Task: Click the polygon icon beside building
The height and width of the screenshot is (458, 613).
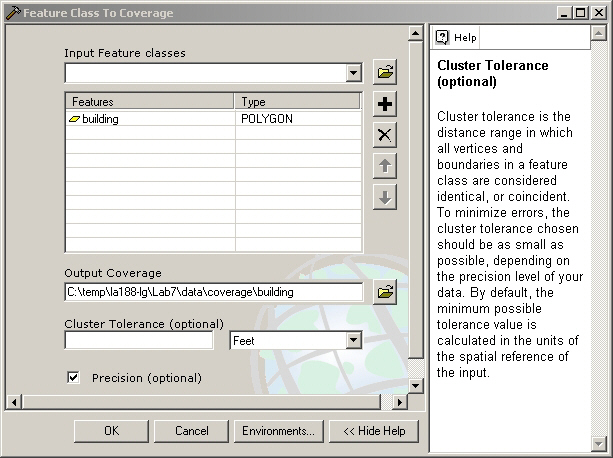Action: [74, 119]
